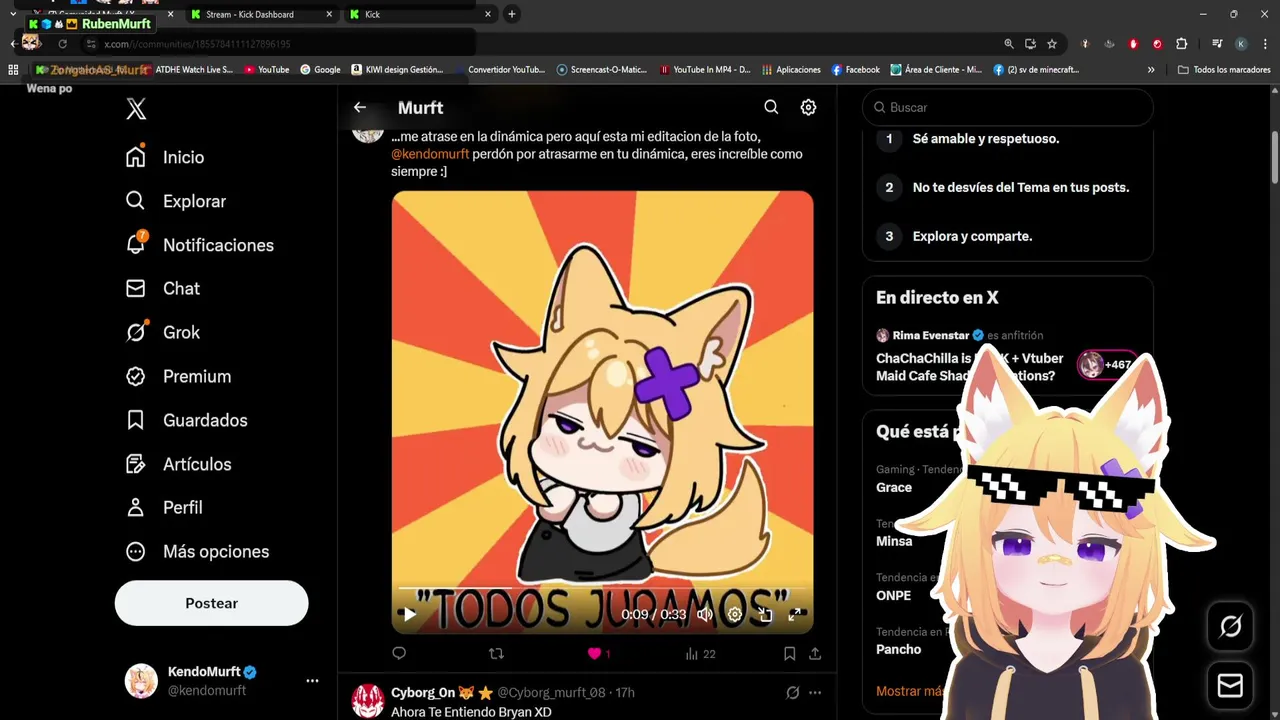Open video playback settings gear
The image size is (1280, 720).
click(x=735, y=614)
